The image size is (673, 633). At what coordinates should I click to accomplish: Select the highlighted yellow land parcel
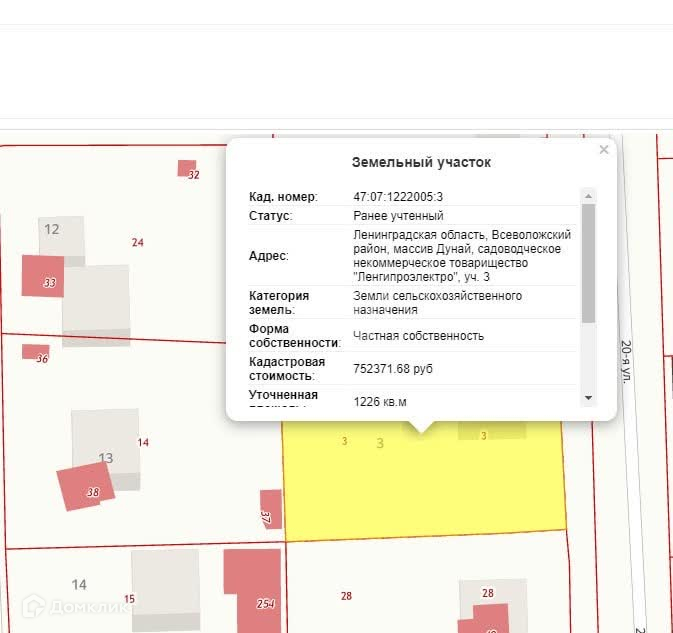click(423, 481)
